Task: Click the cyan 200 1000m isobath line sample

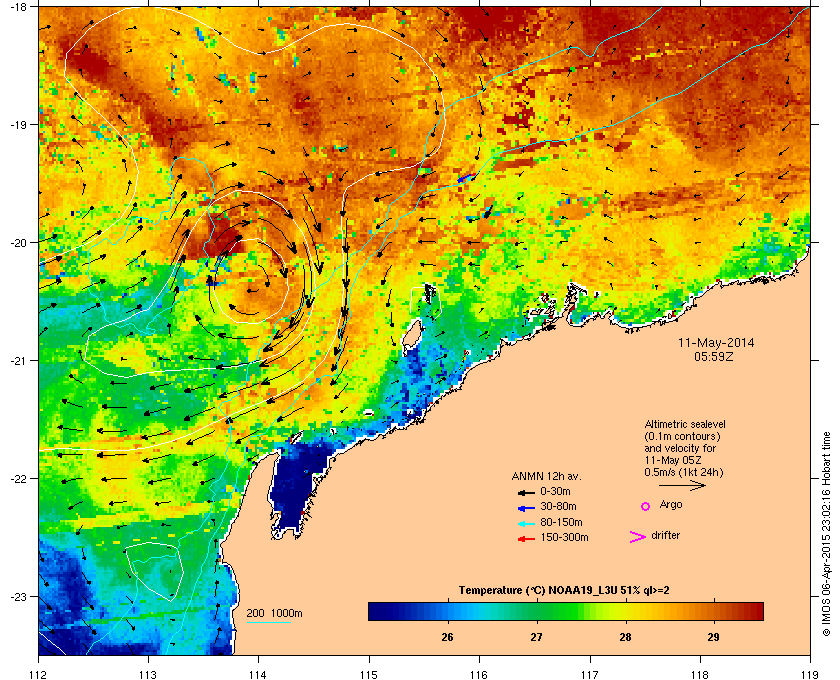Action: [x=268, y=622]
